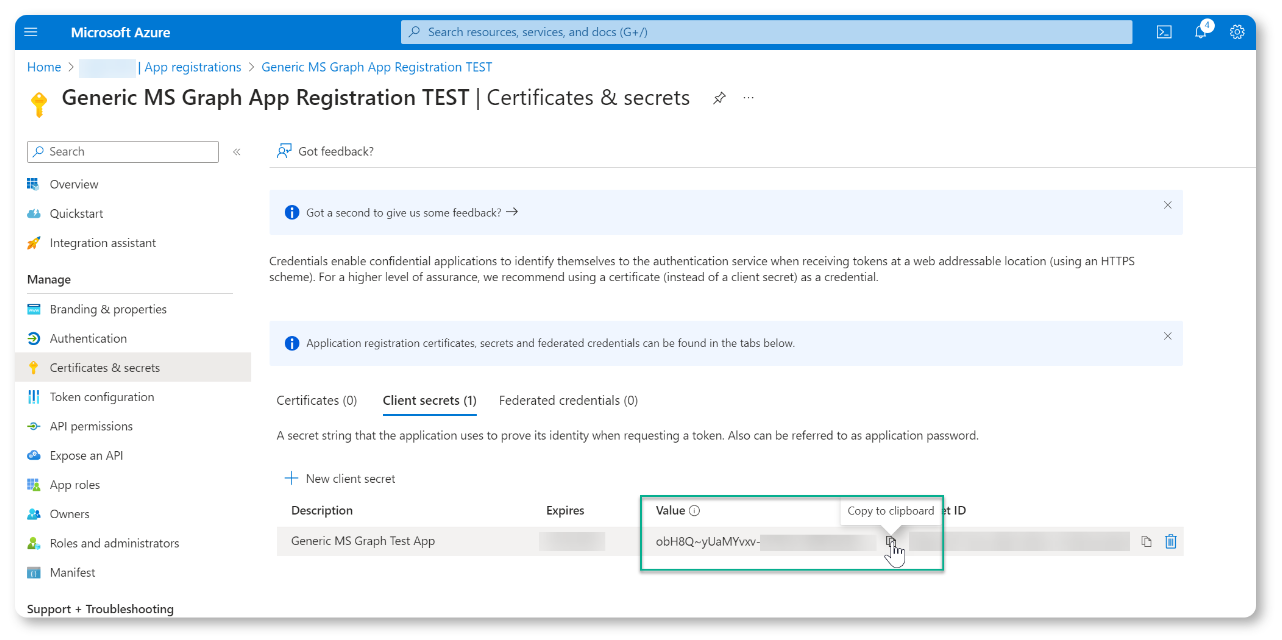Click the API permissions icon
This screenshot has height=640, width=1282.
(x=33, y=426)
